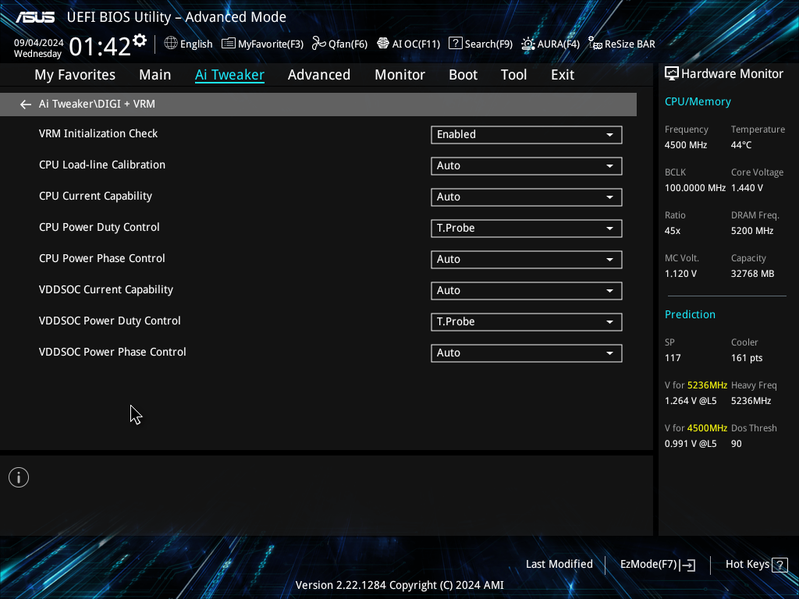799x599 pixels.
Task: Select English language option
Action: tap(196, 44)
